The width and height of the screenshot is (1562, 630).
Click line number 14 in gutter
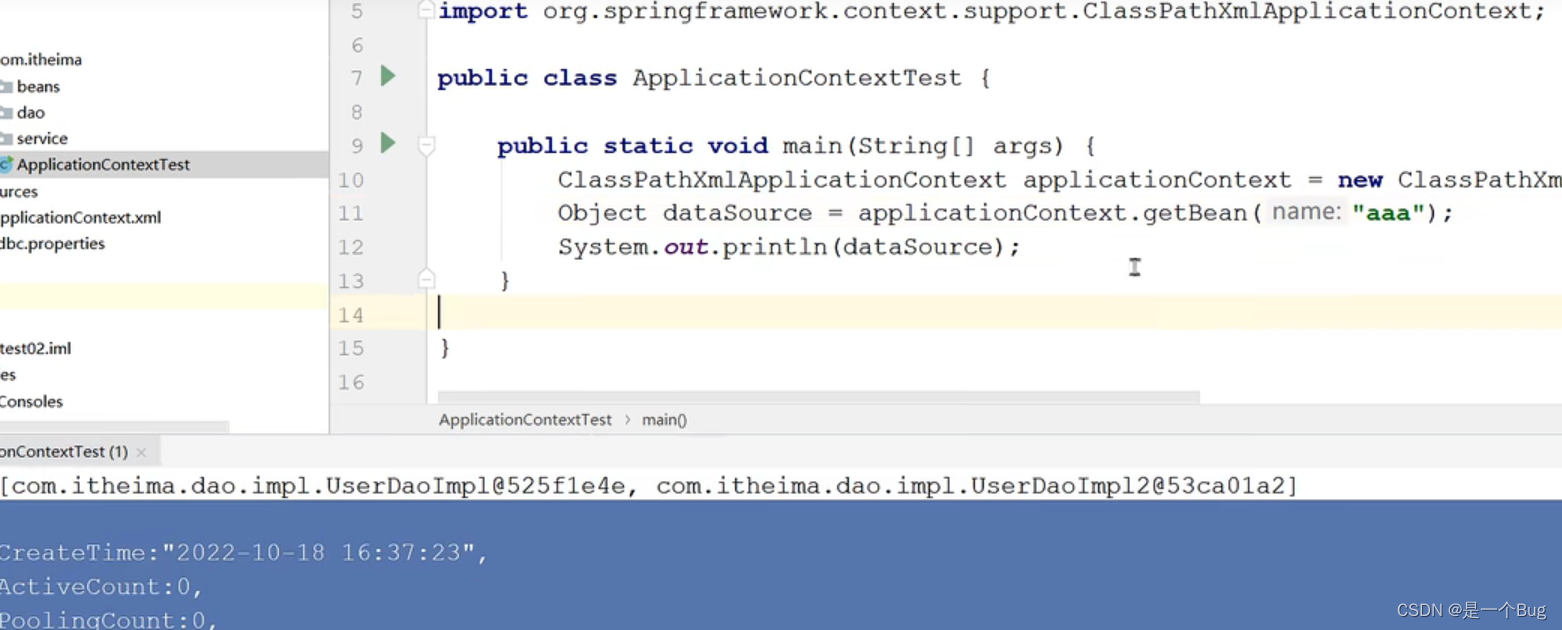(x=350, y=315)
